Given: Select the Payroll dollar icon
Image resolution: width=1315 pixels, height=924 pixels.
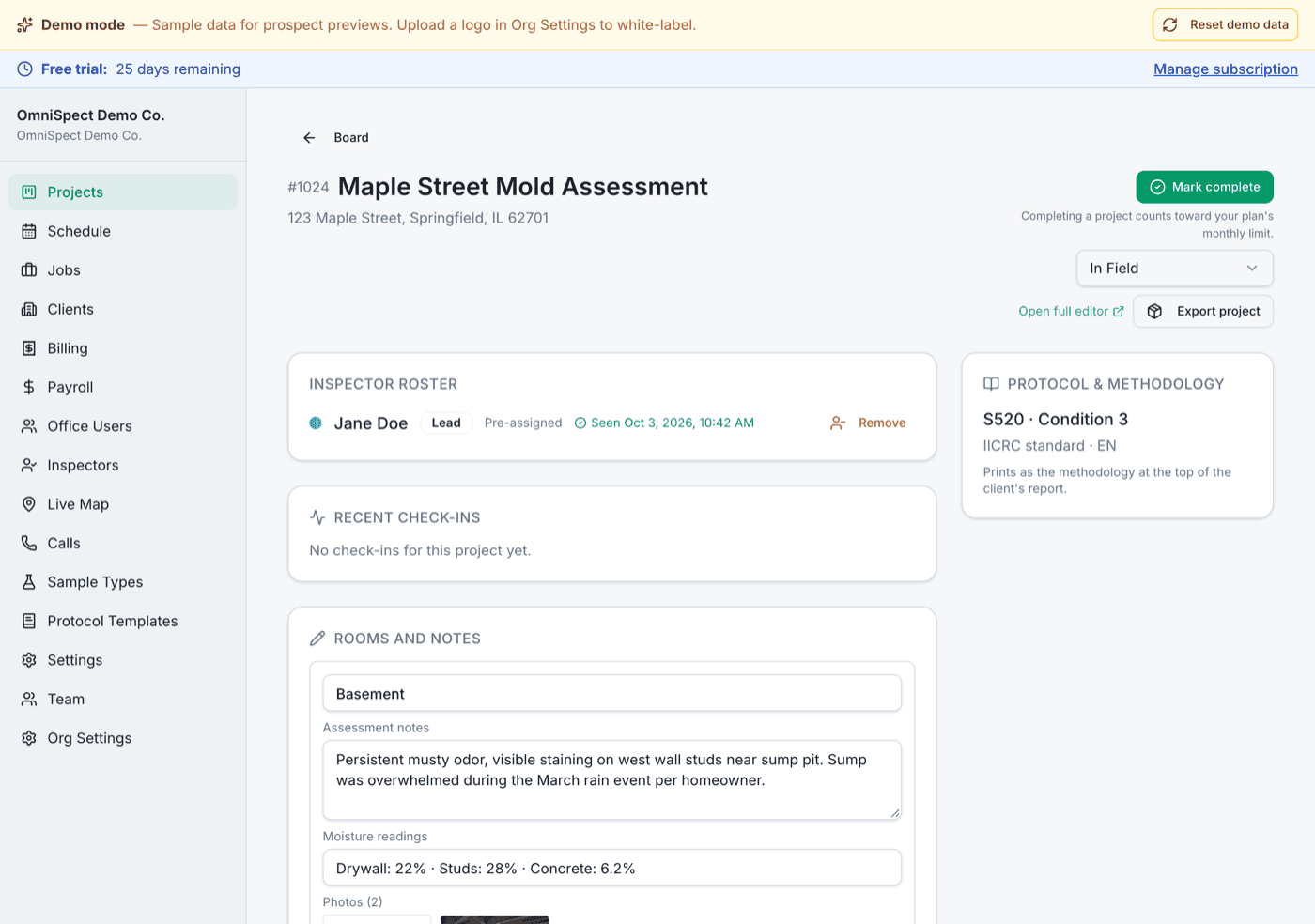Looking at the screenshot, I should point(29,387).
